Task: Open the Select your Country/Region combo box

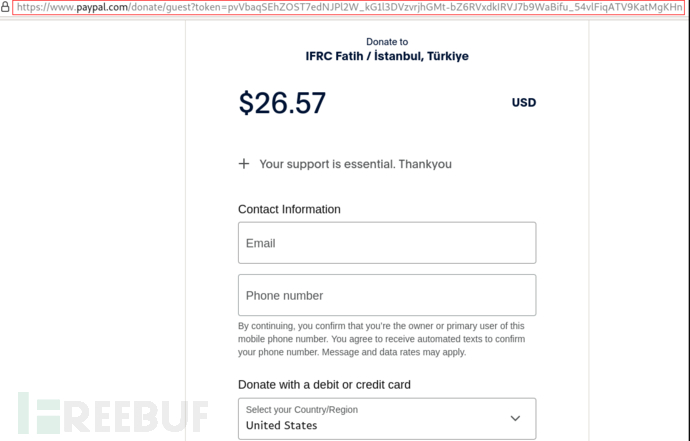Action: tap(386, 418)
